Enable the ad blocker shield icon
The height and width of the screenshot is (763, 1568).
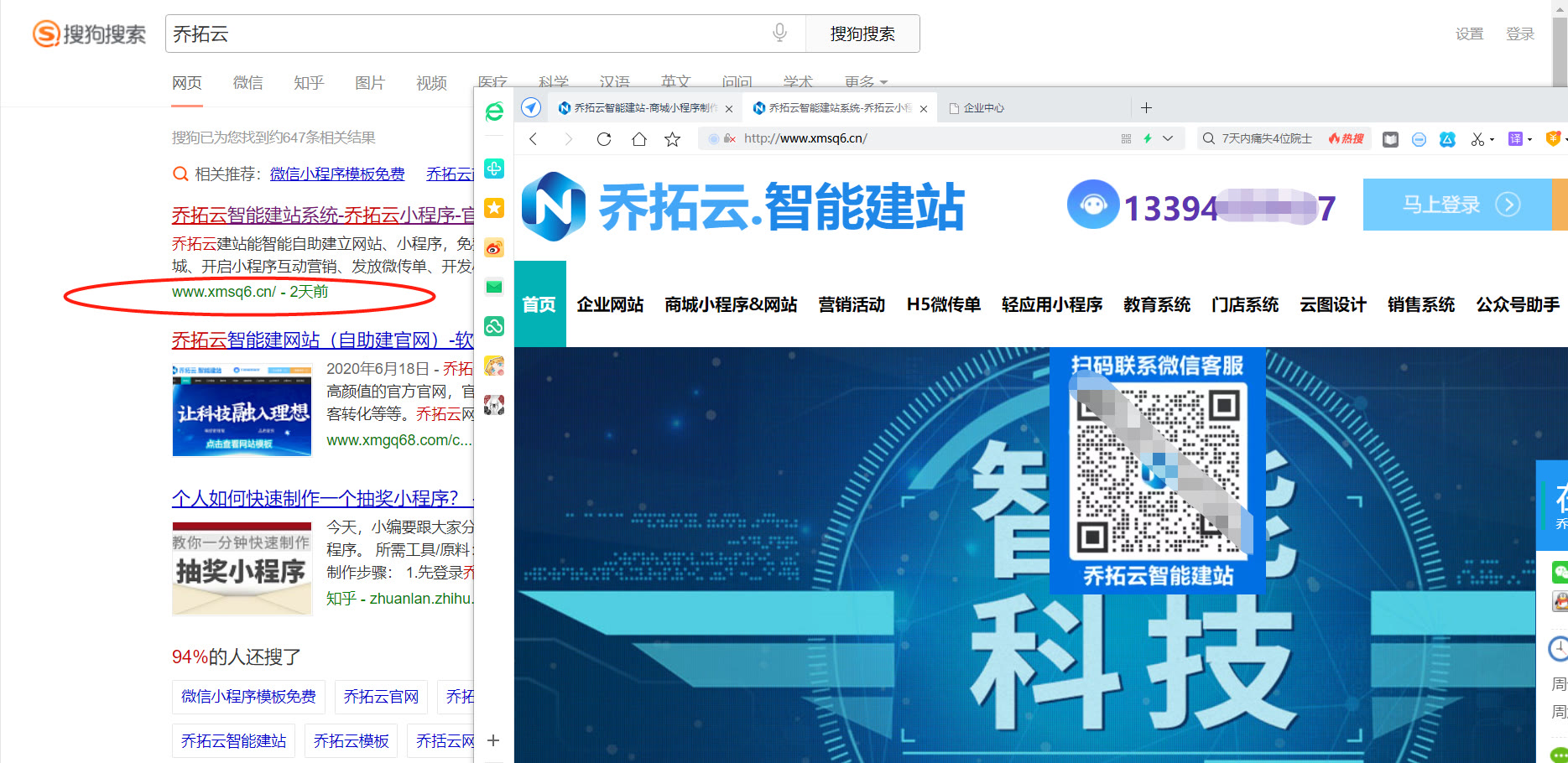(x=1419, y=139)
